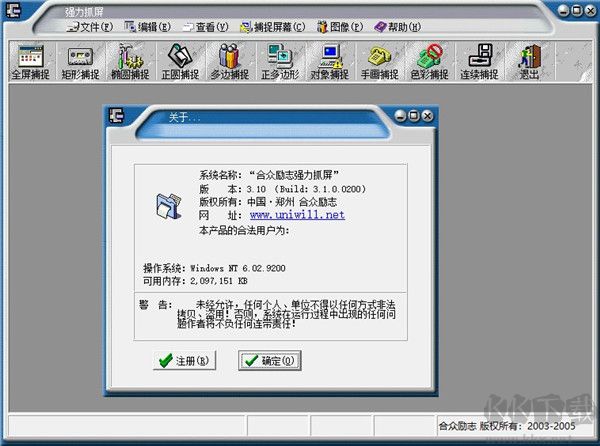Choose the 椭圆捕捉 ellipse capture tool
600x446 pixels.
click(x=130, y=62)
